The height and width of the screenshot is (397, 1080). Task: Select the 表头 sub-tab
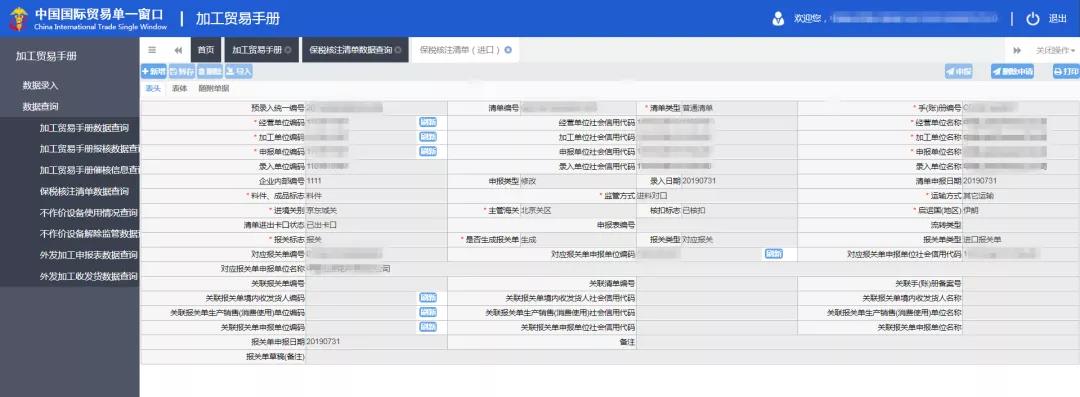pyautogui.click(x=153, y=88)
